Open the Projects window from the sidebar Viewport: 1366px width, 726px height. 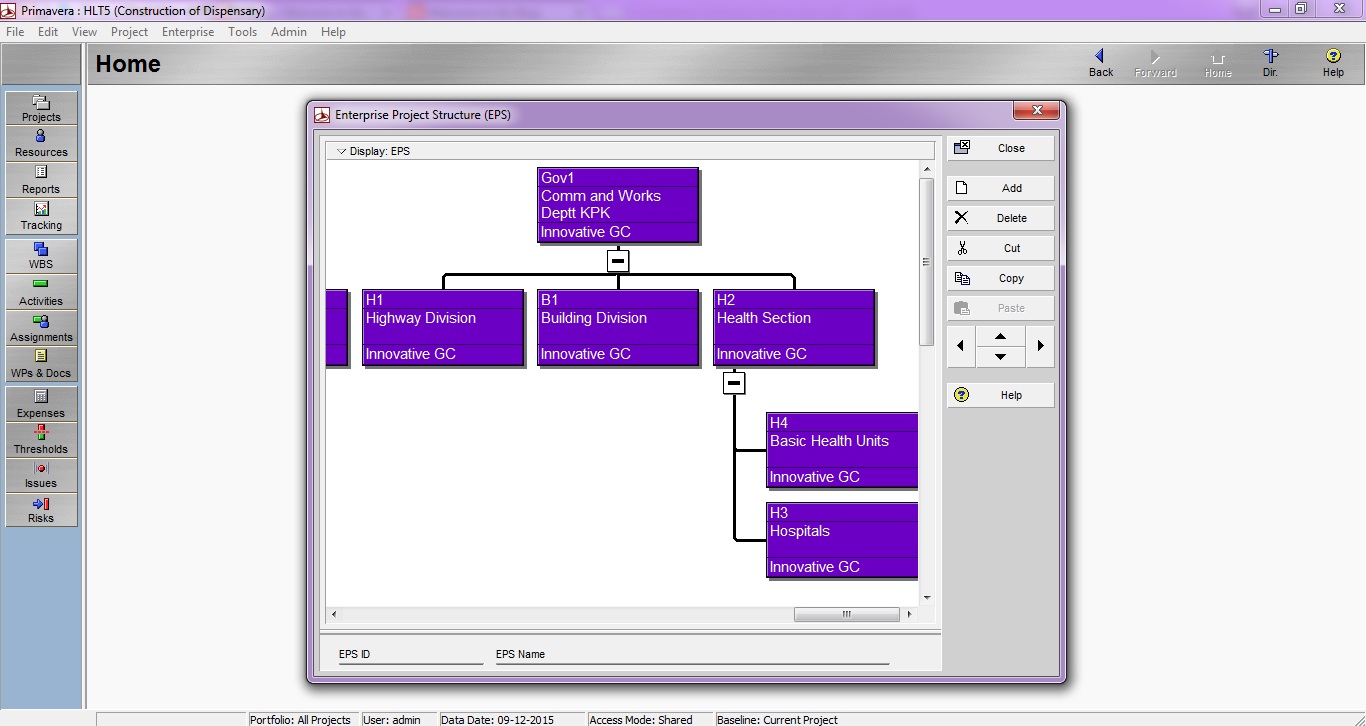[40, 107]
